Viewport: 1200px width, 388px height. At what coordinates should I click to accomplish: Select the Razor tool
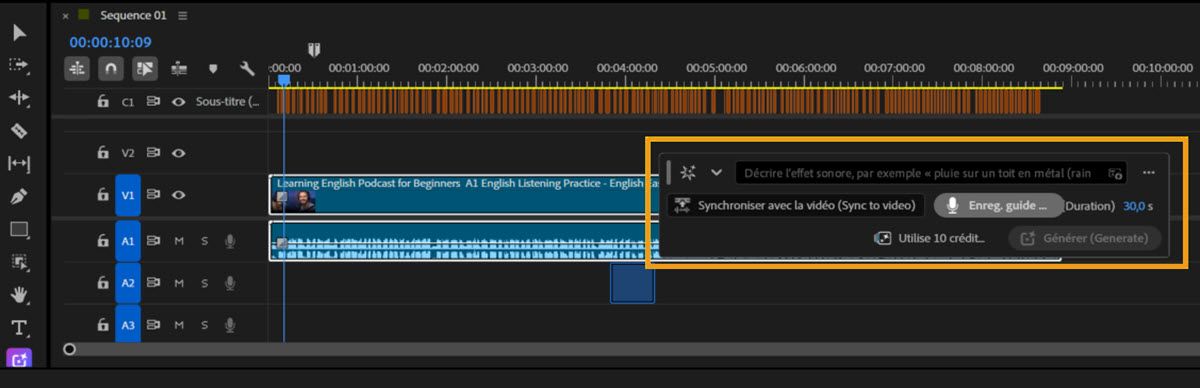tap(20, 131)
